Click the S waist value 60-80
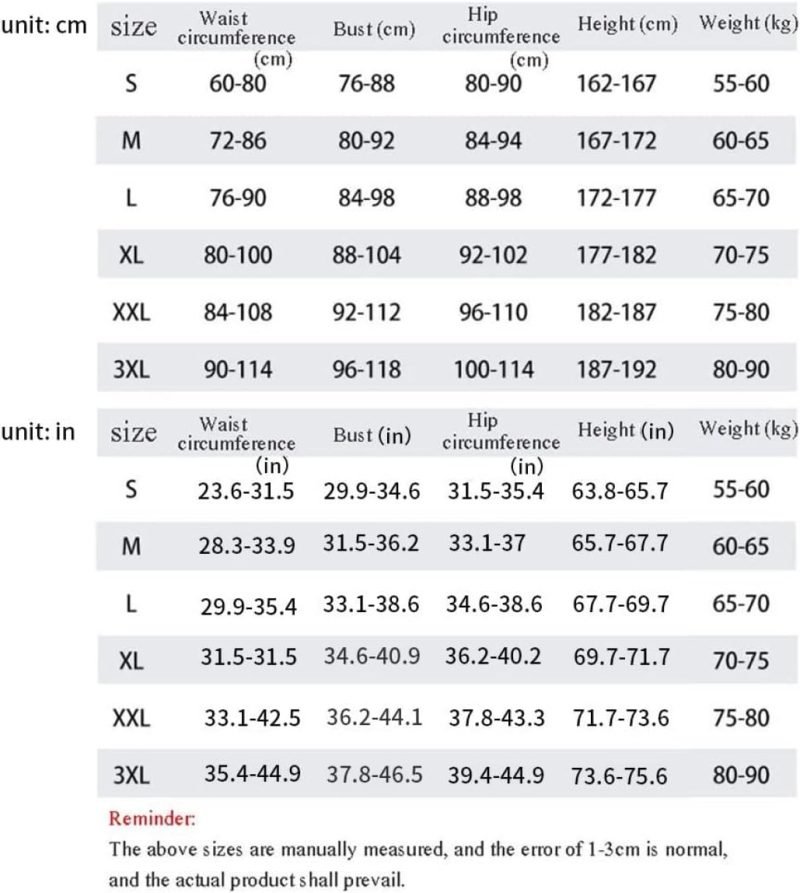 pyautogui.click(x=239, y=83)
